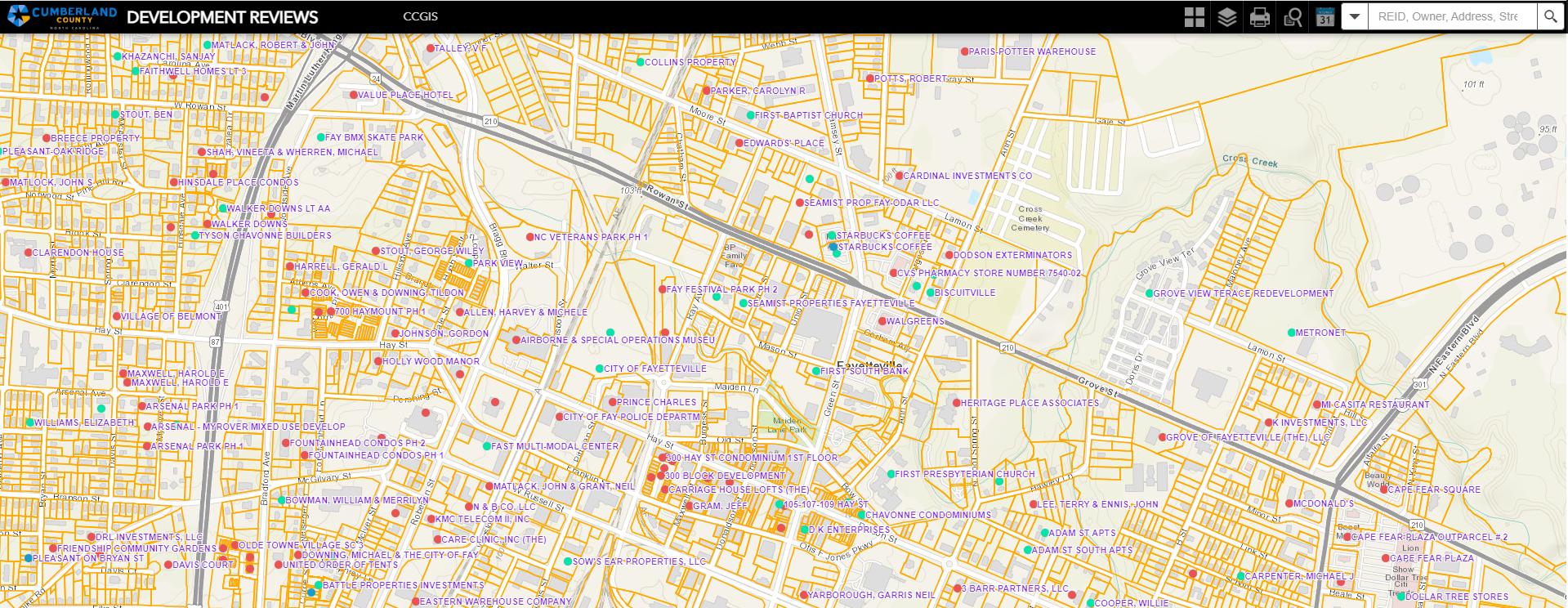1568x608 pixels.
Task: Select the Fay BMX Skate Park marker
Action: click(321, 137)
